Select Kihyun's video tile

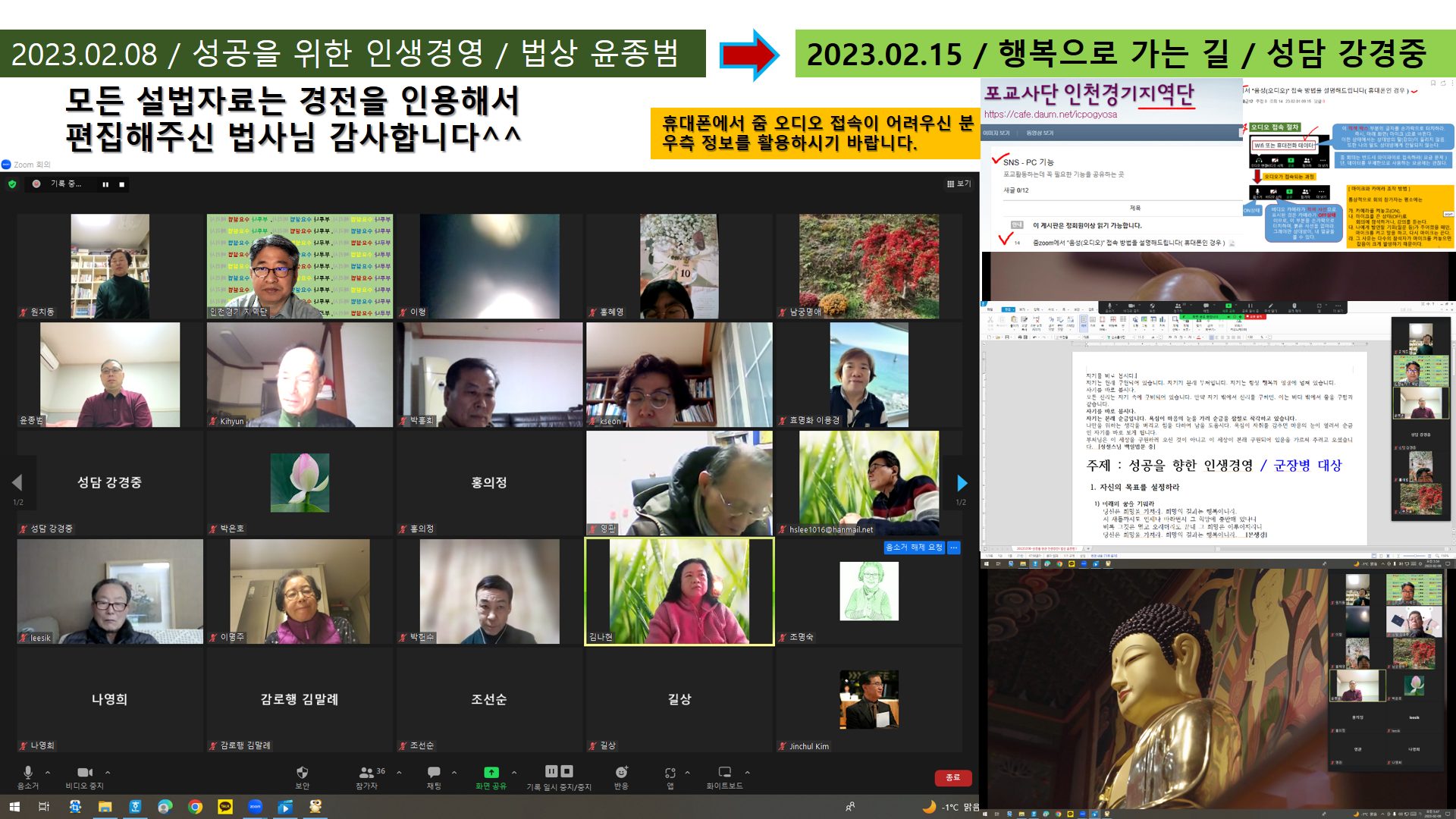click(300, 375)
